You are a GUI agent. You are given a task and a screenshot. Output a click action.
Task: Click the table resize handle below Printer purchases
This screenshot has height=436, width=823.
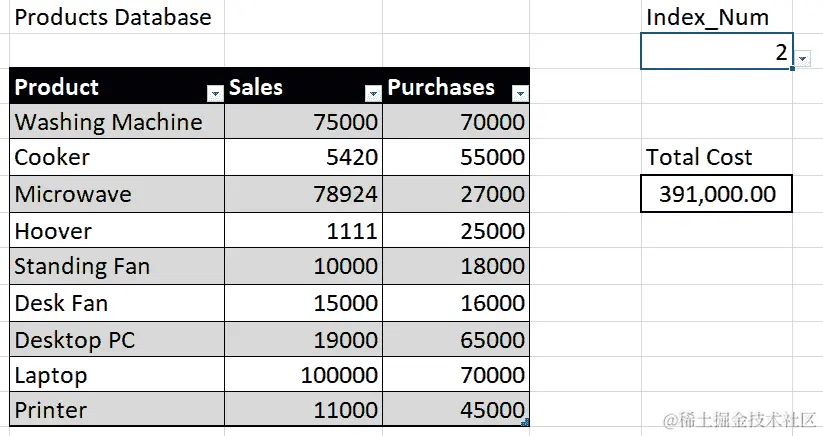pyautogui.click(x=525, y=422)
